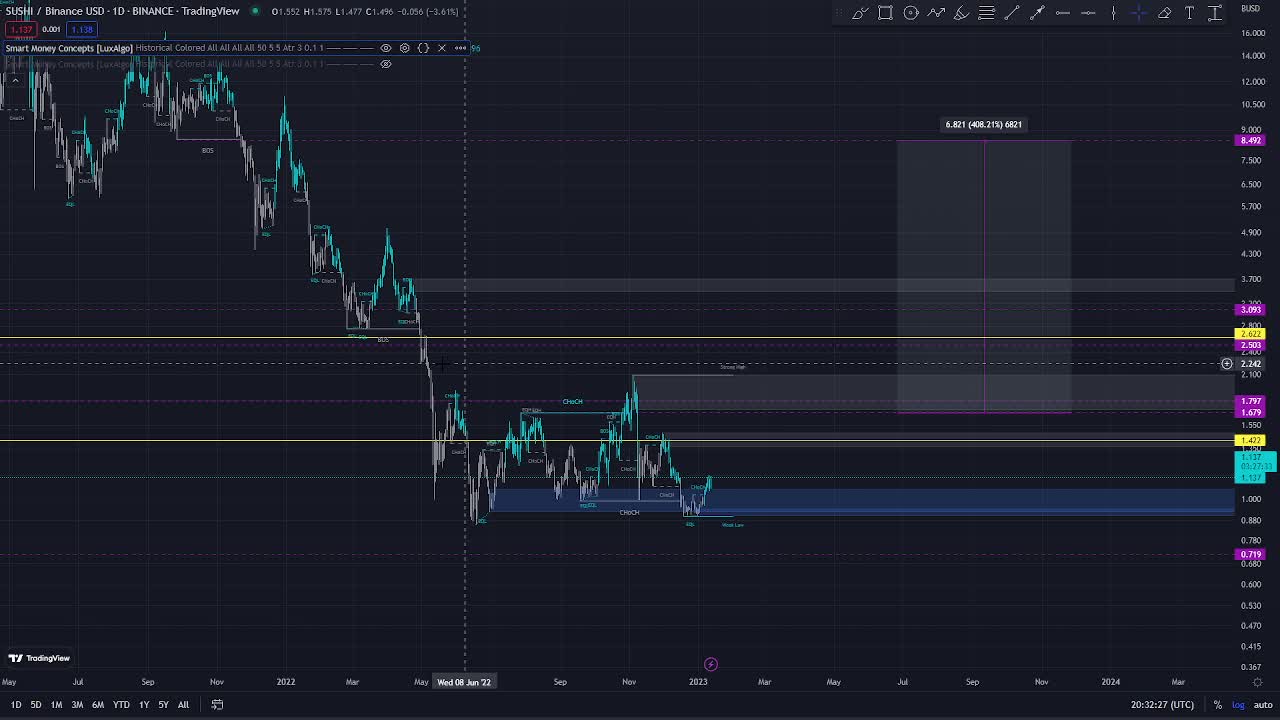
Task: Set time range to 5D
Action: [35, 705]
